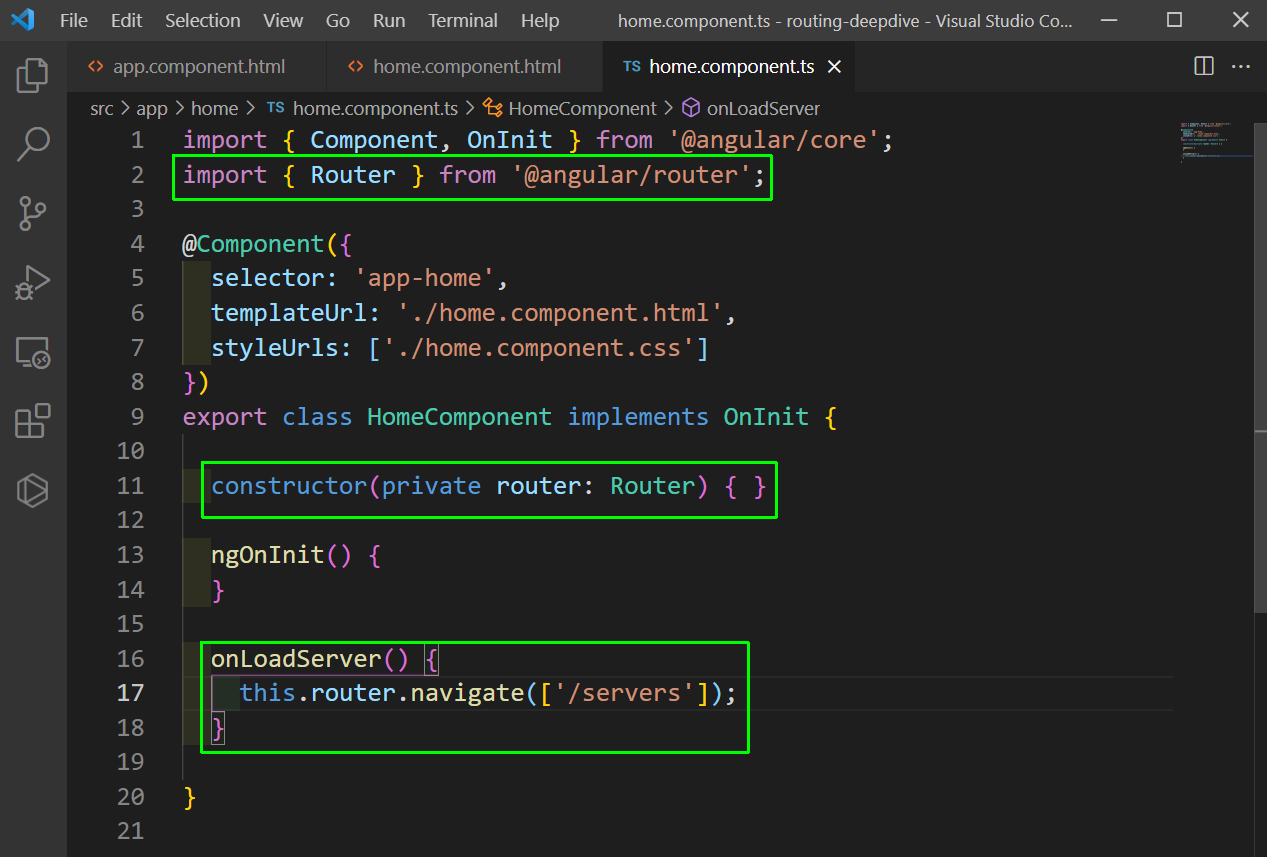Open Extensions view

pos(33,421)
